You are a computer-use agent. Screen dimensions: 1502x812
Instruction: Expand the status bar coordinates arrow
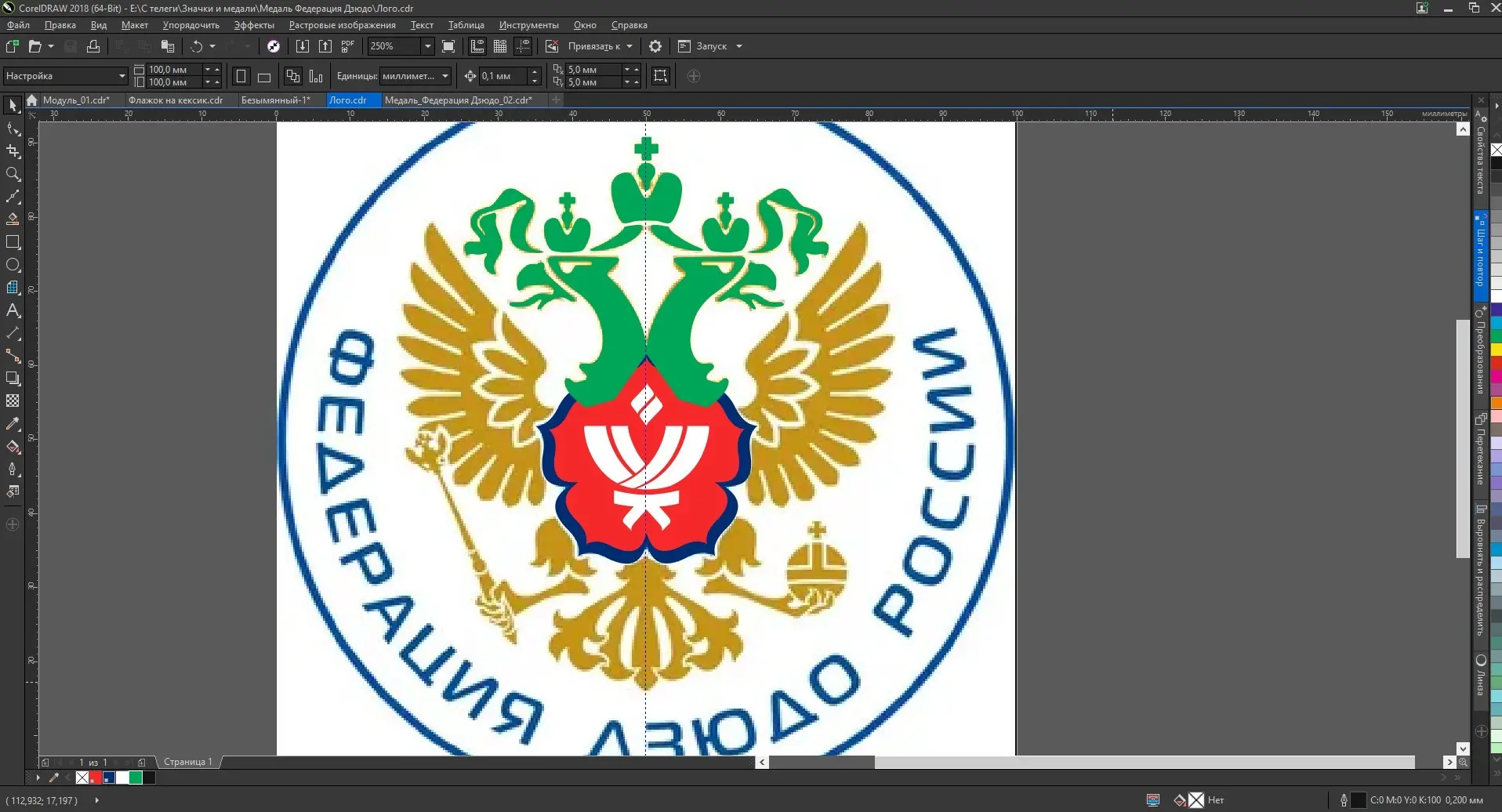[x=96, y=800]
